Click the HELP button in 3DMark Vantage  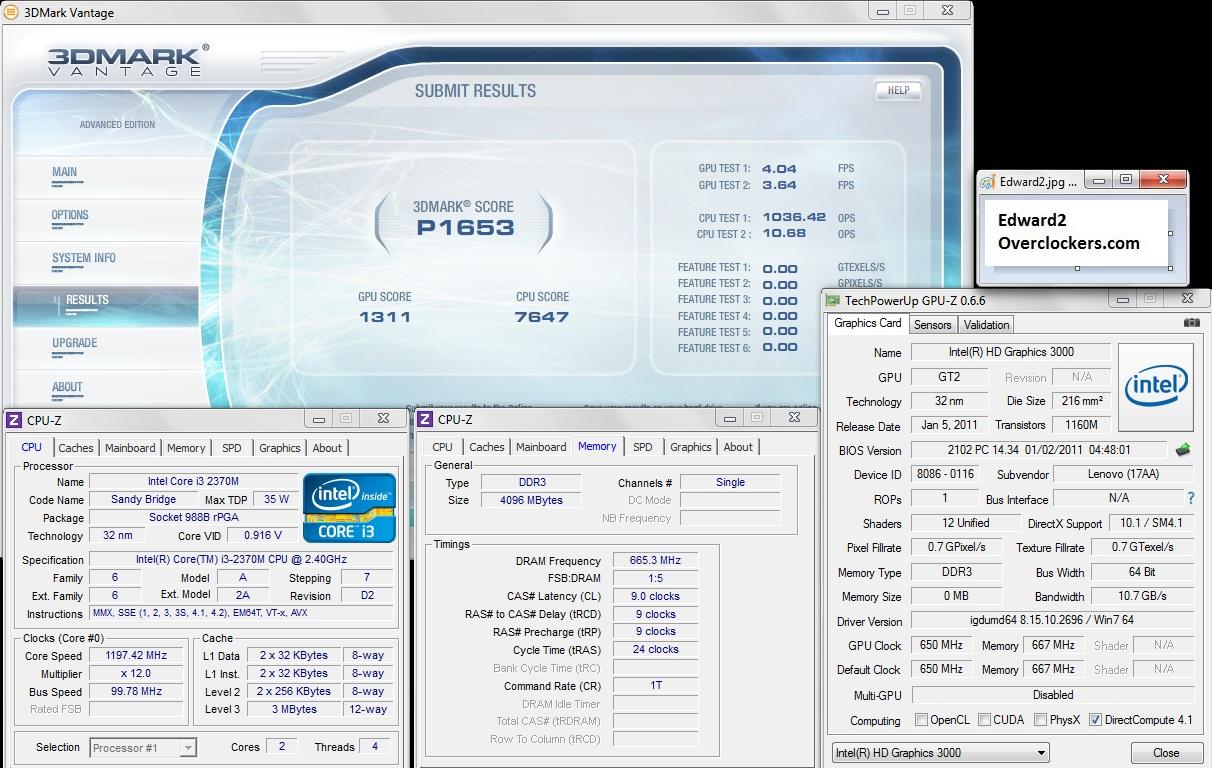click(x=898, y=90)
